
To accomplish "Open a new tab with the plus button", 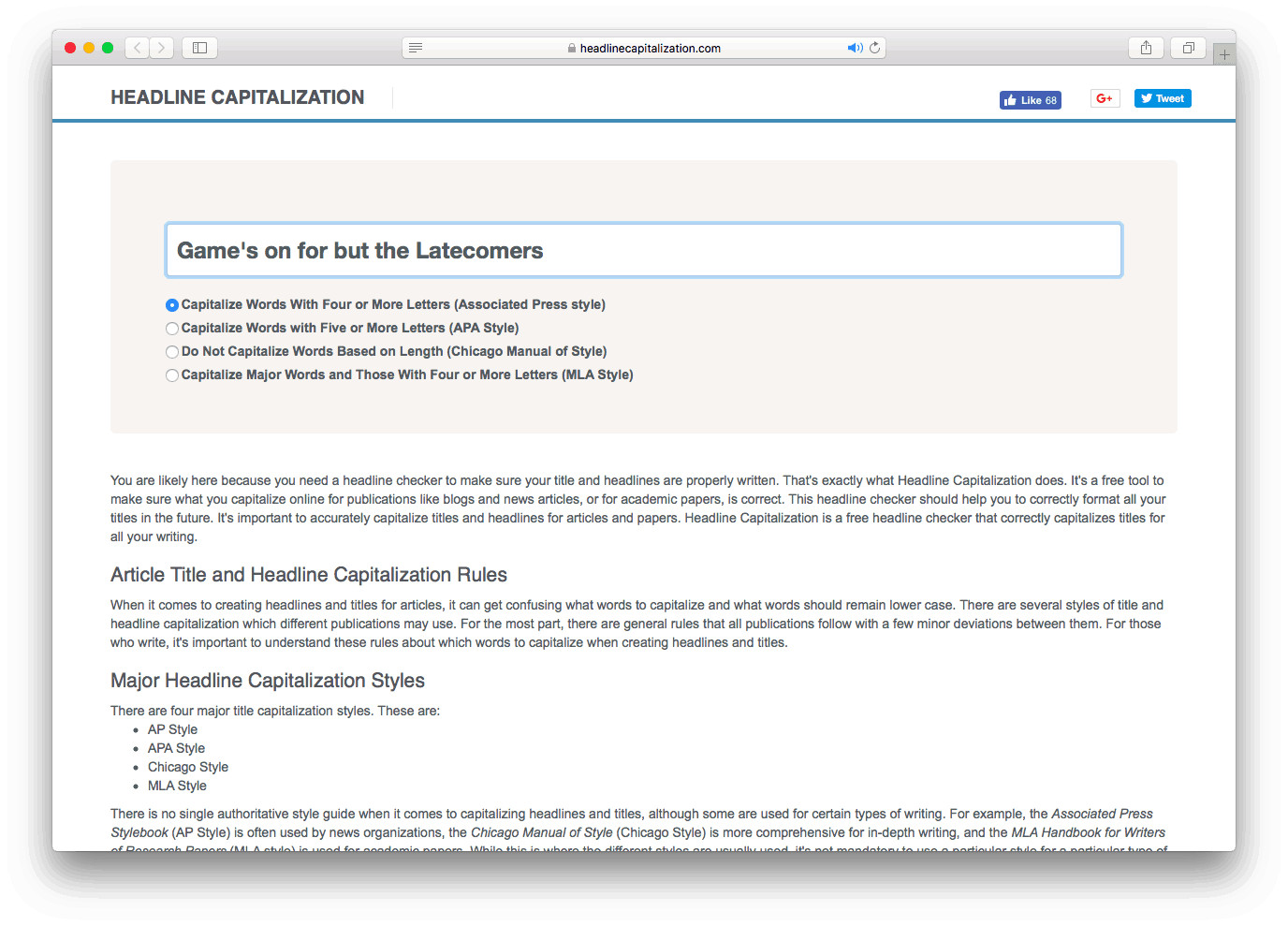I will pyautogui.click(x=1224, y=54).
